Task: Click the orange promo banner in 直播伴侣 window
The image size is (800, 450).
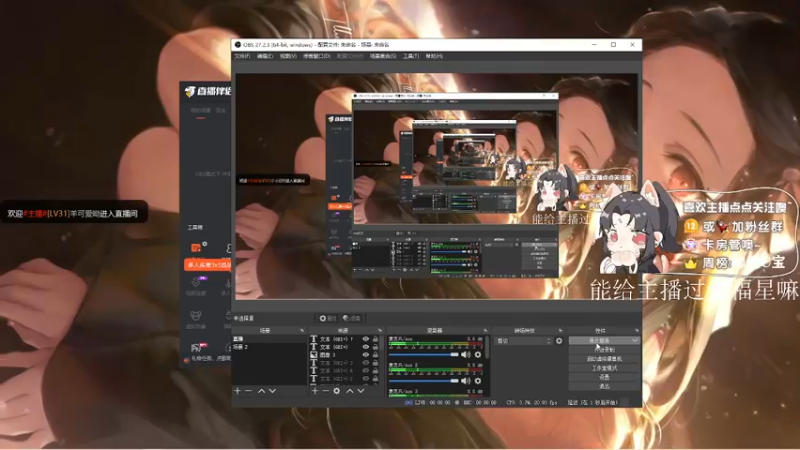Action: click(208, 265)
